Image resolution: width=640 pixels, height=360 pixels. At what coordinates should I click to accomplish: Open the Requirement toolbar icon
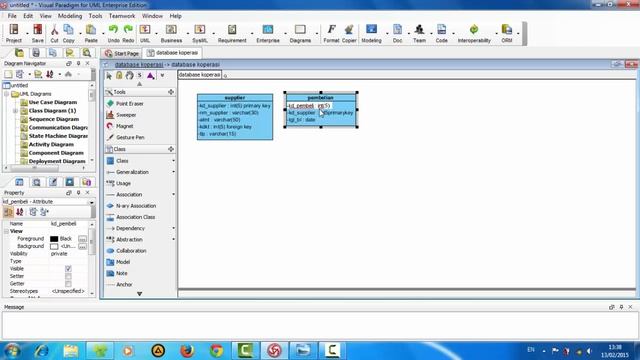(x=232, y=33)
